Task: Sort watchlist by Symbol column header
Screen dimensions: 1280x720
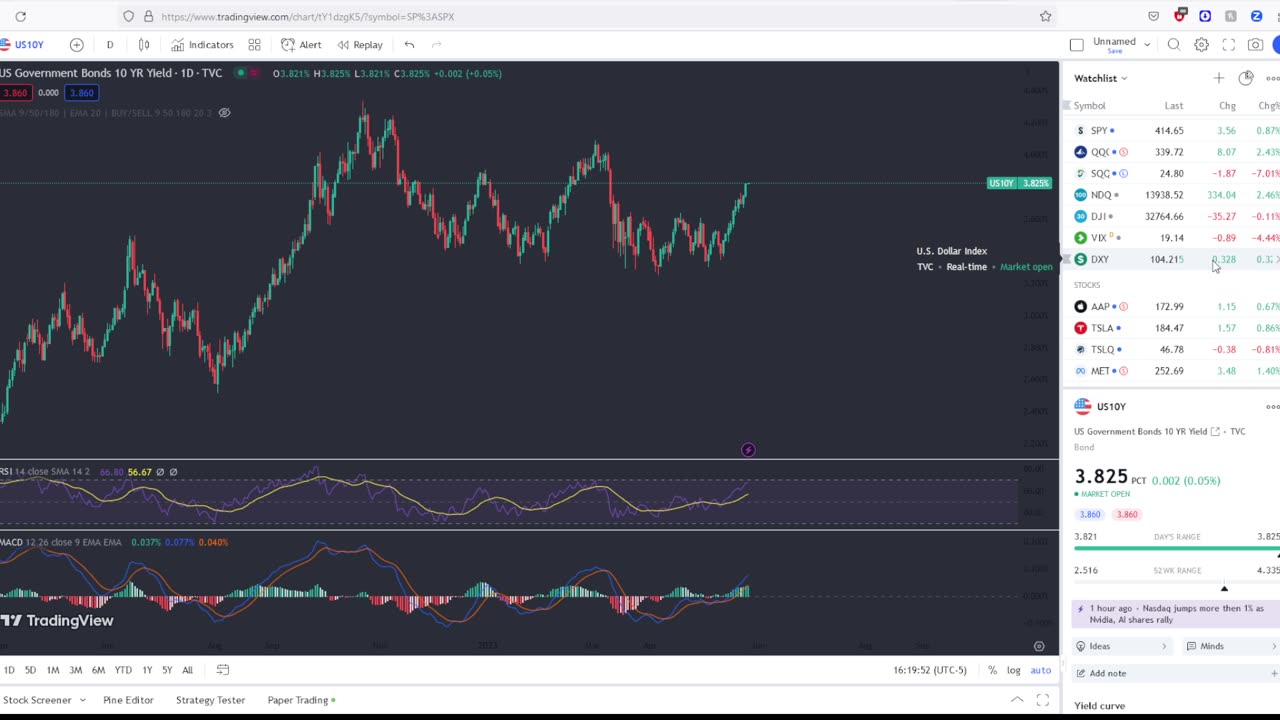Action: pos(1089,106)
